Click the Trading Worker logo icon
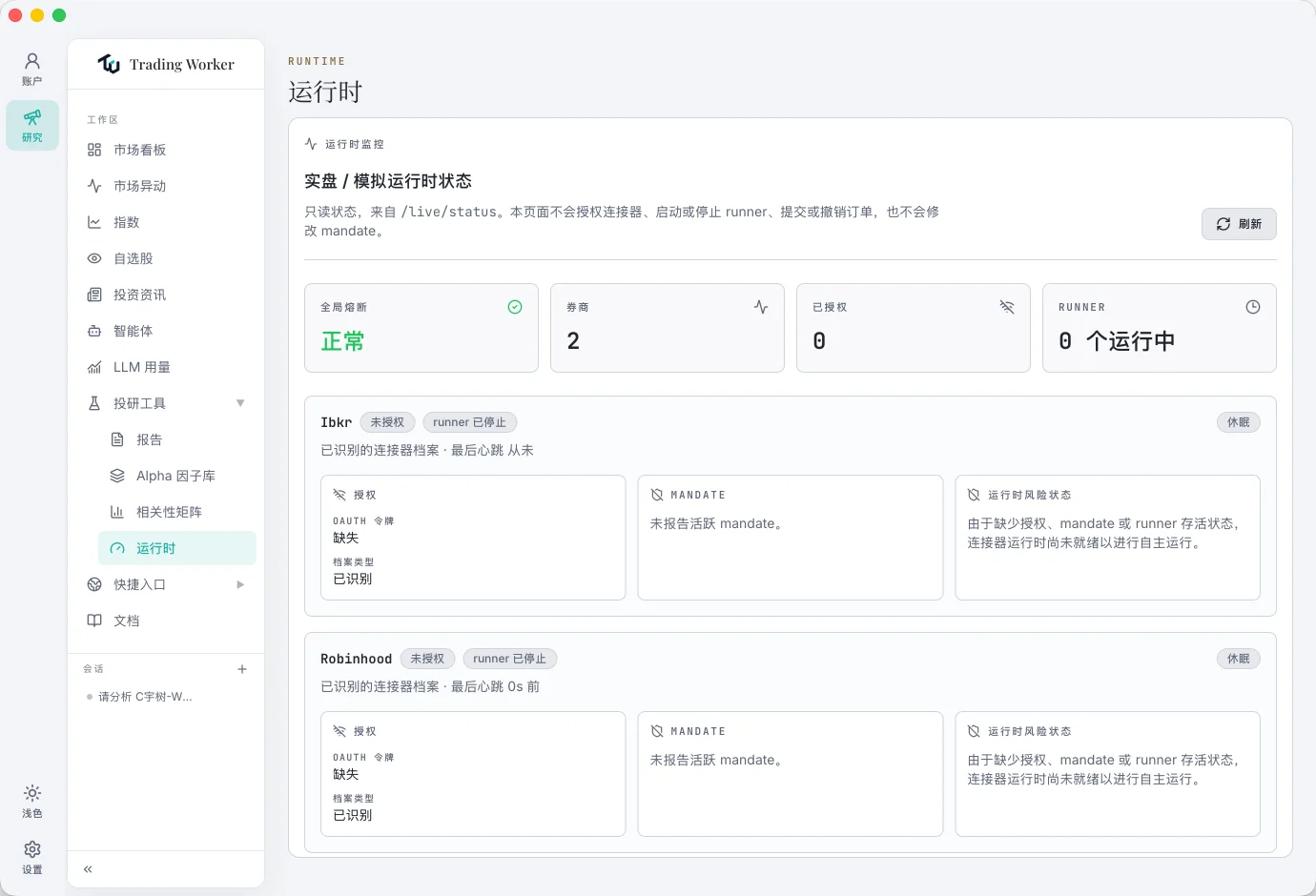The width and height of the screenshot is (1316, 896). point(109,64)
